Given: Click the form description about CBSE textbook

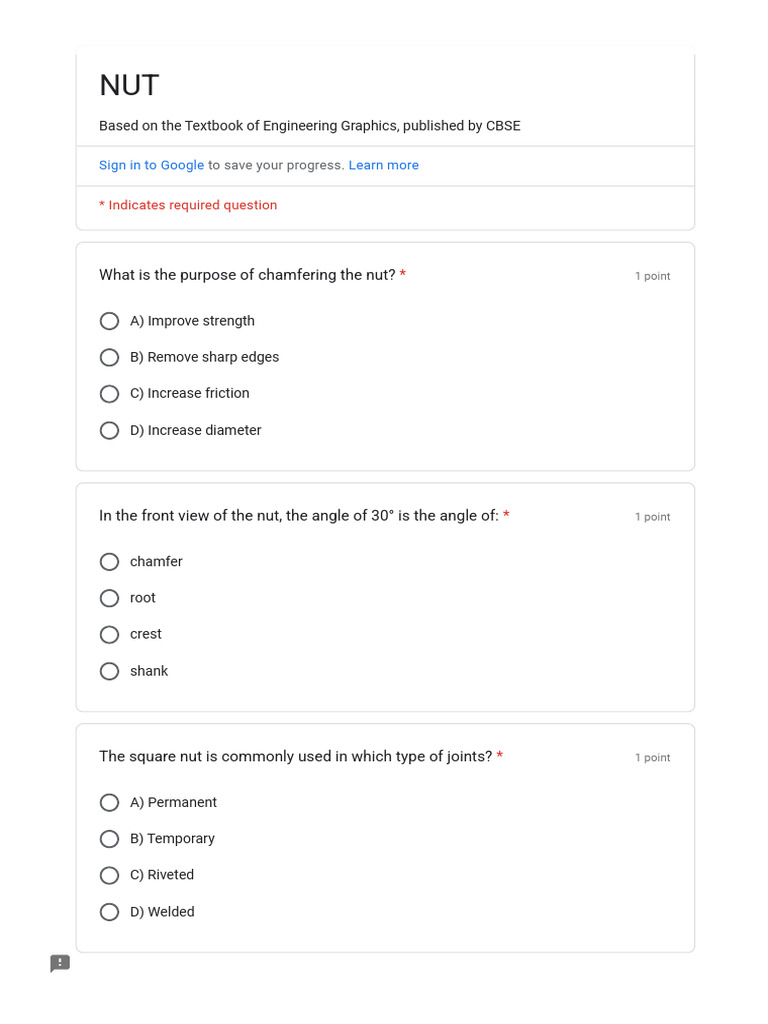Looking at the screenshot, I should tap(310, 126).
